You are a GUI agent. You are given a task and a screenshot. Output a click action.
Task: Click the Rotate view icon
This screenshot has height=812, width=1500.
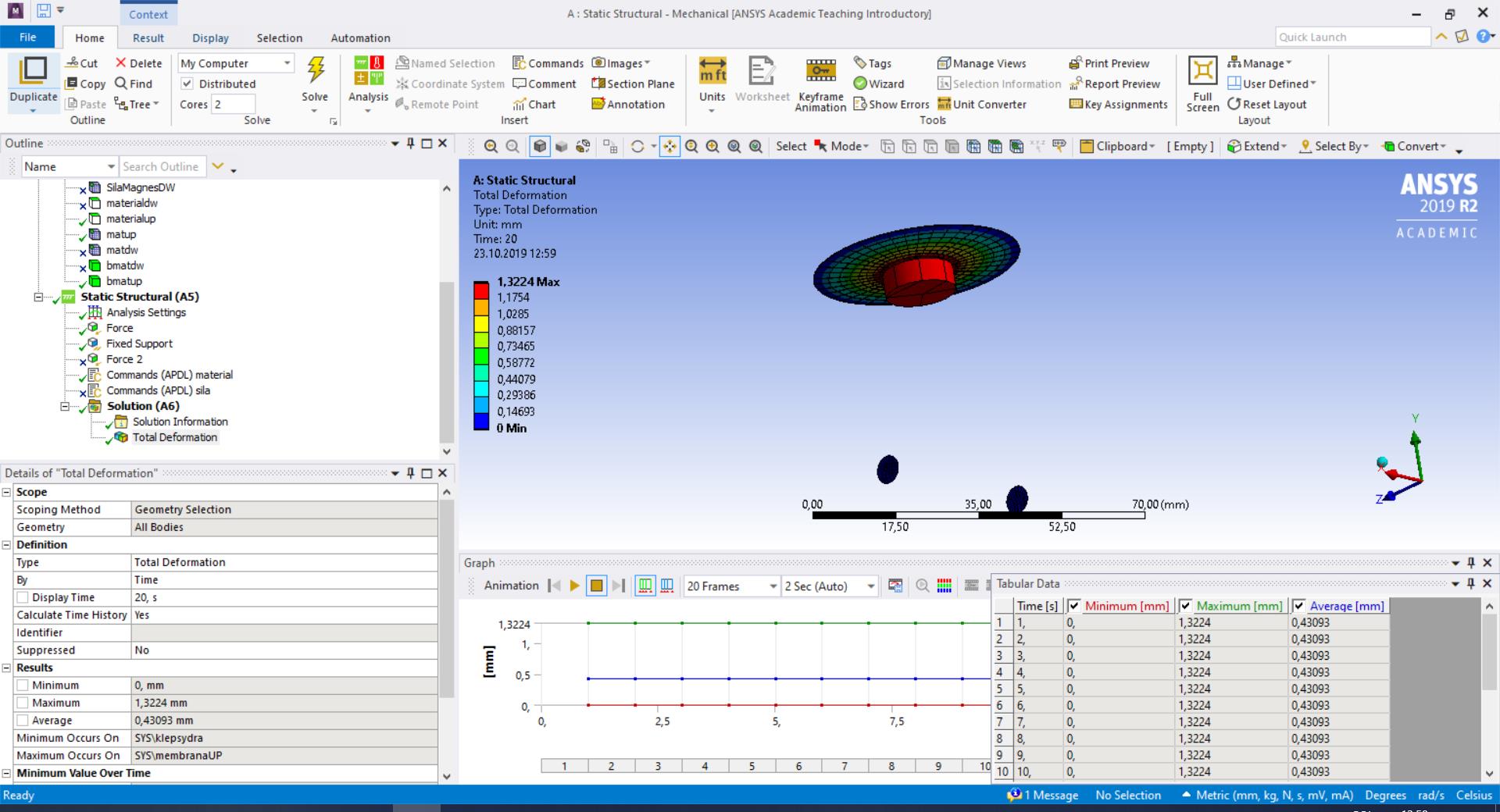[x=637, y=146]
